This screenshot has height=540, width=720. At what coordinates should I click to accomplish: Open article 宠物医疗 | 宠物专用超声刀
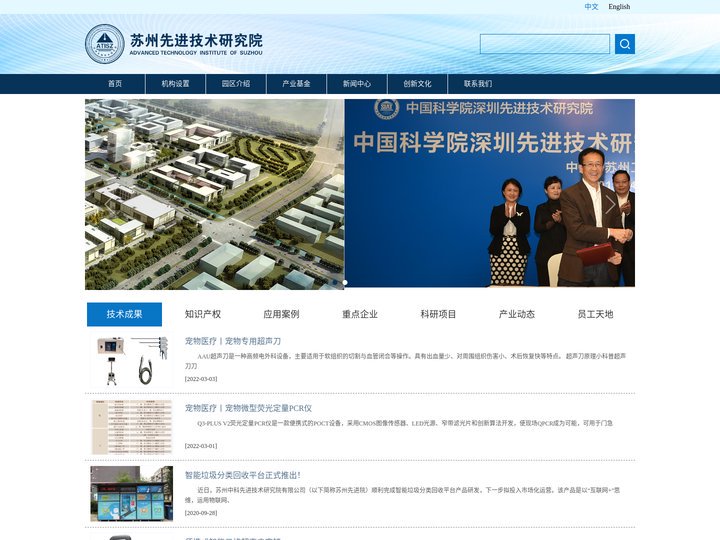[233, 341]
